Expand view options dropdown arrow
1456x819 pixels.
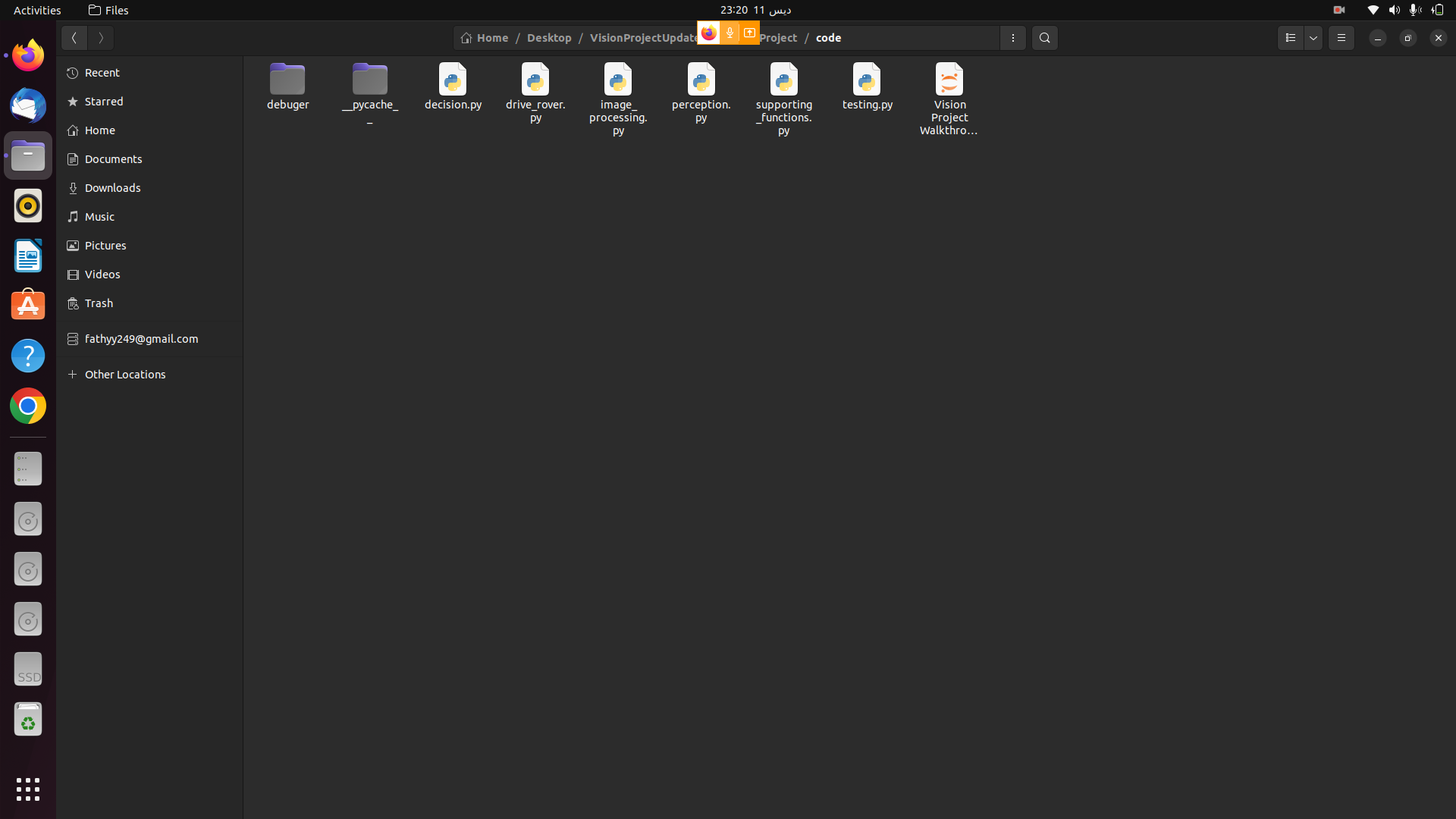click(x=1313, y=38)
